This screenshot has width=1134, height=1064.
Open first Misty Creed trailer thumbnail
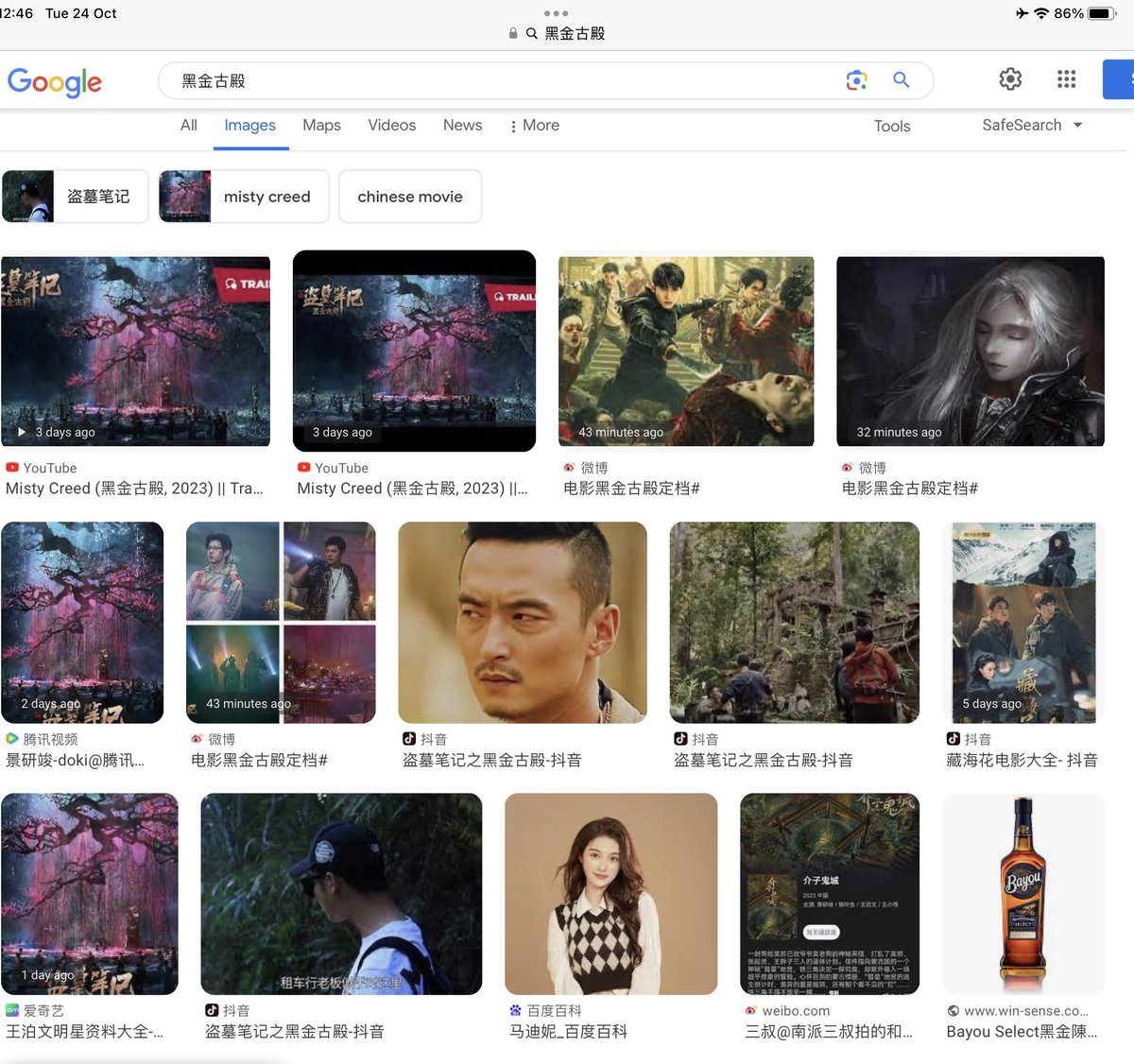pyautogui.click(x=135, y=351)
